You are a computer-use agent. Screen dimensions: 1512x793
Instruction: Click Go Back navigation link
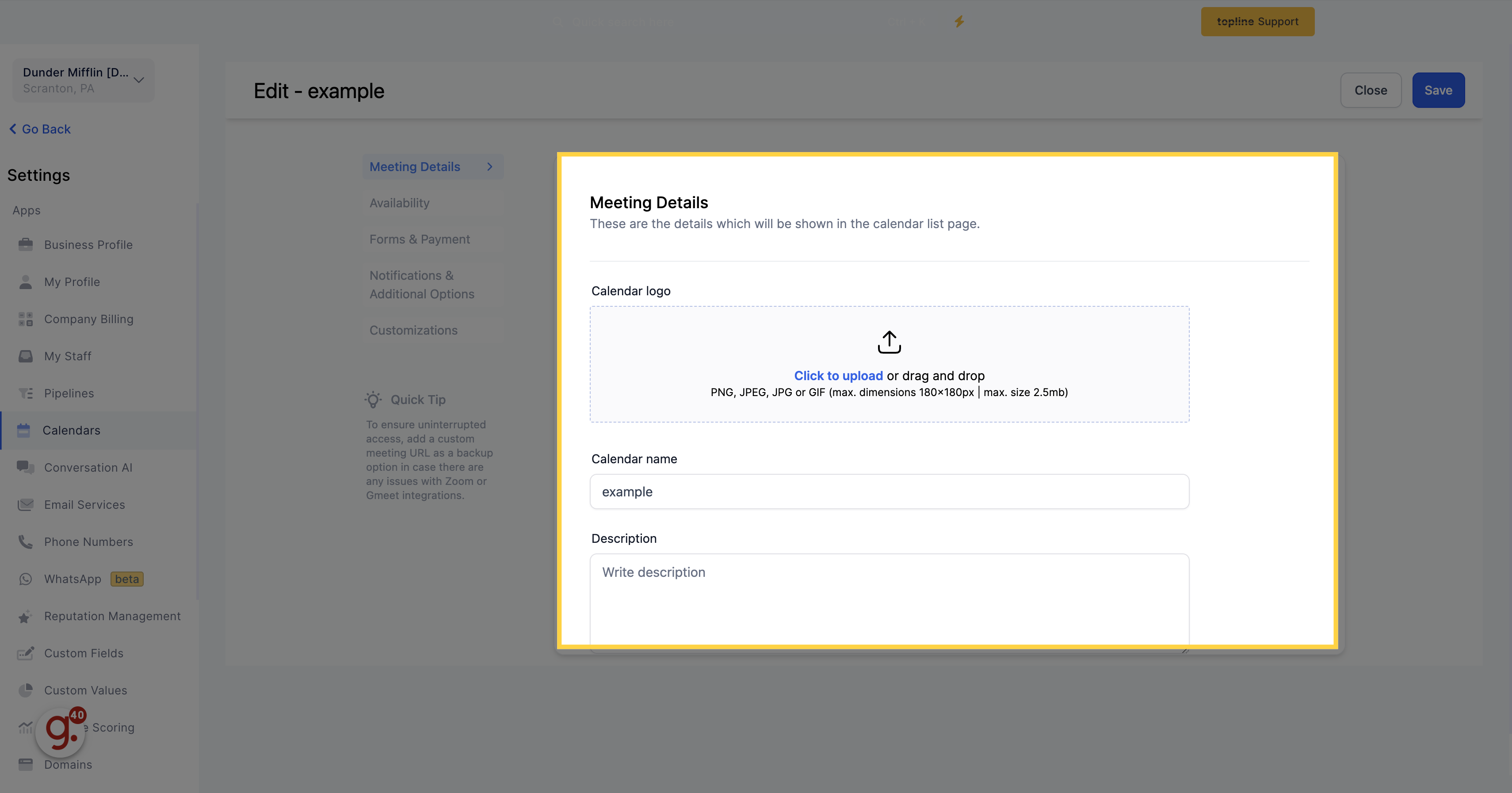coord(40,128)
